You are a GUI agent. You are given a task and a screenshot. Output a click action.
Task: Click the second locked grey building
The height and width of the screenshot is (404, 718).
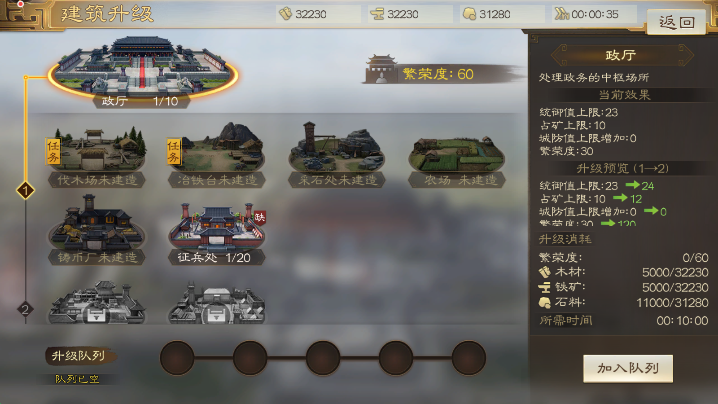click(217, 303)
